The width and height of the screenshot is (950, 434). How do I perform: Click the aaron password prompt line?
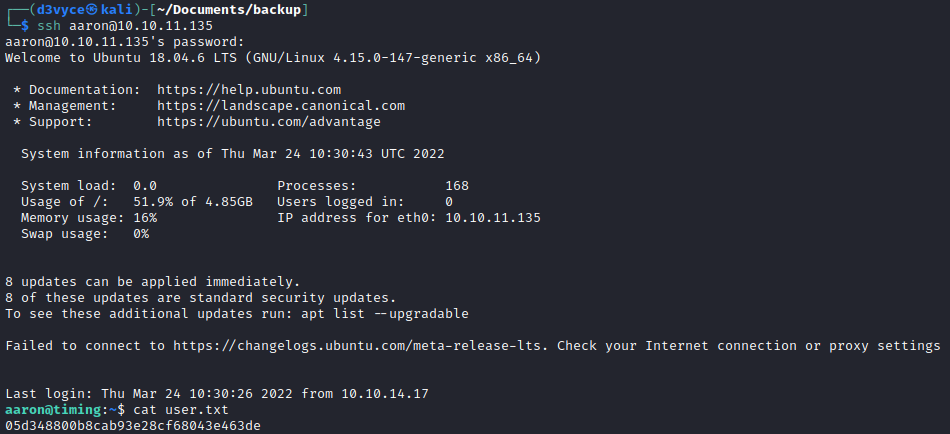click(x=124, y=42)
